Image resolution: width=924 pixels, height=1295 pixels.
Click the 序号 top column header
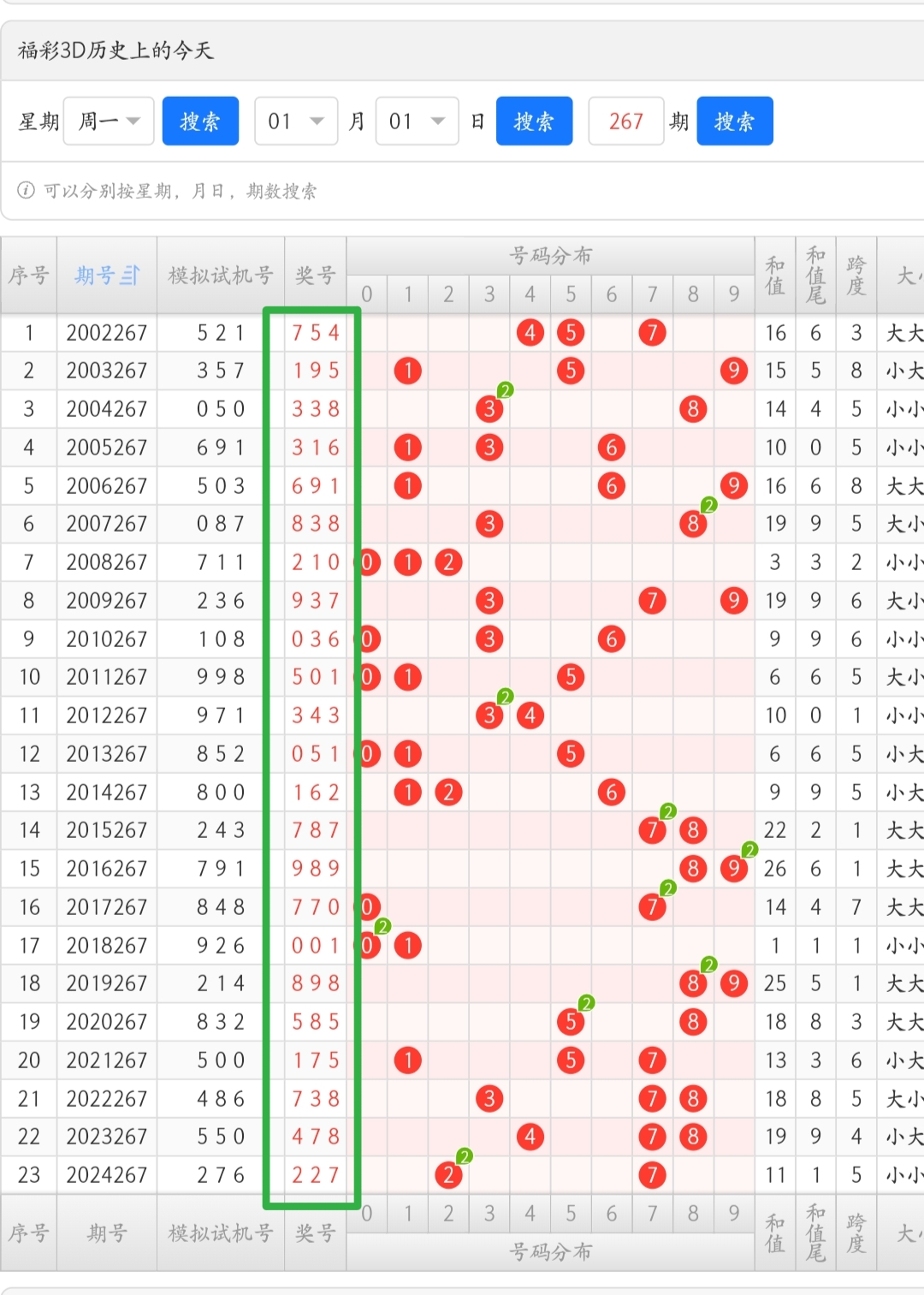29,276
